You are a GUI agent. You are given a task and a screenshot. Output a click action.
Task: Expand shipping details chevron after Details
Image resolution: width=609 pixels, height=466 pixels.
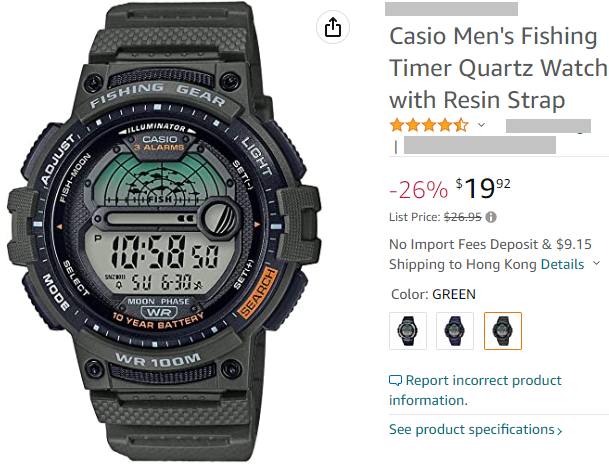click(x=597, y=264)
